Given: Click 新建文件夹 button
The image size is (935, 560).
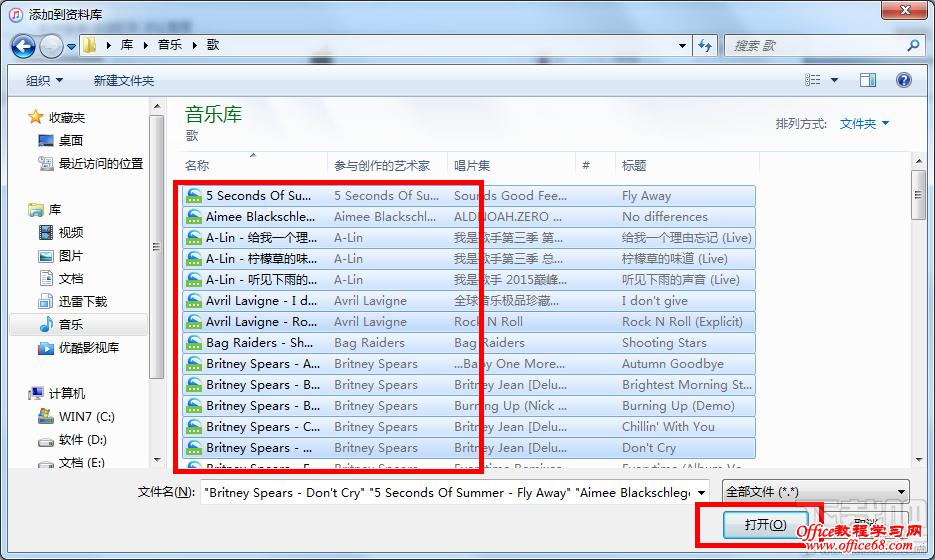Looking at the screenshot, I should click(123, 81).
